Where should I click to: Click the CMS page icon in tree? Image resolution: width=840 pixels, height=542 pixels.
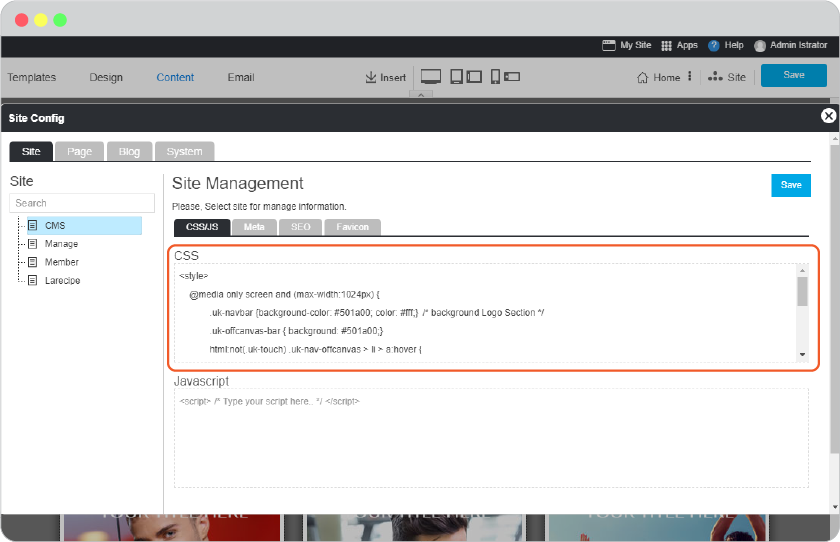coord(33,225)
